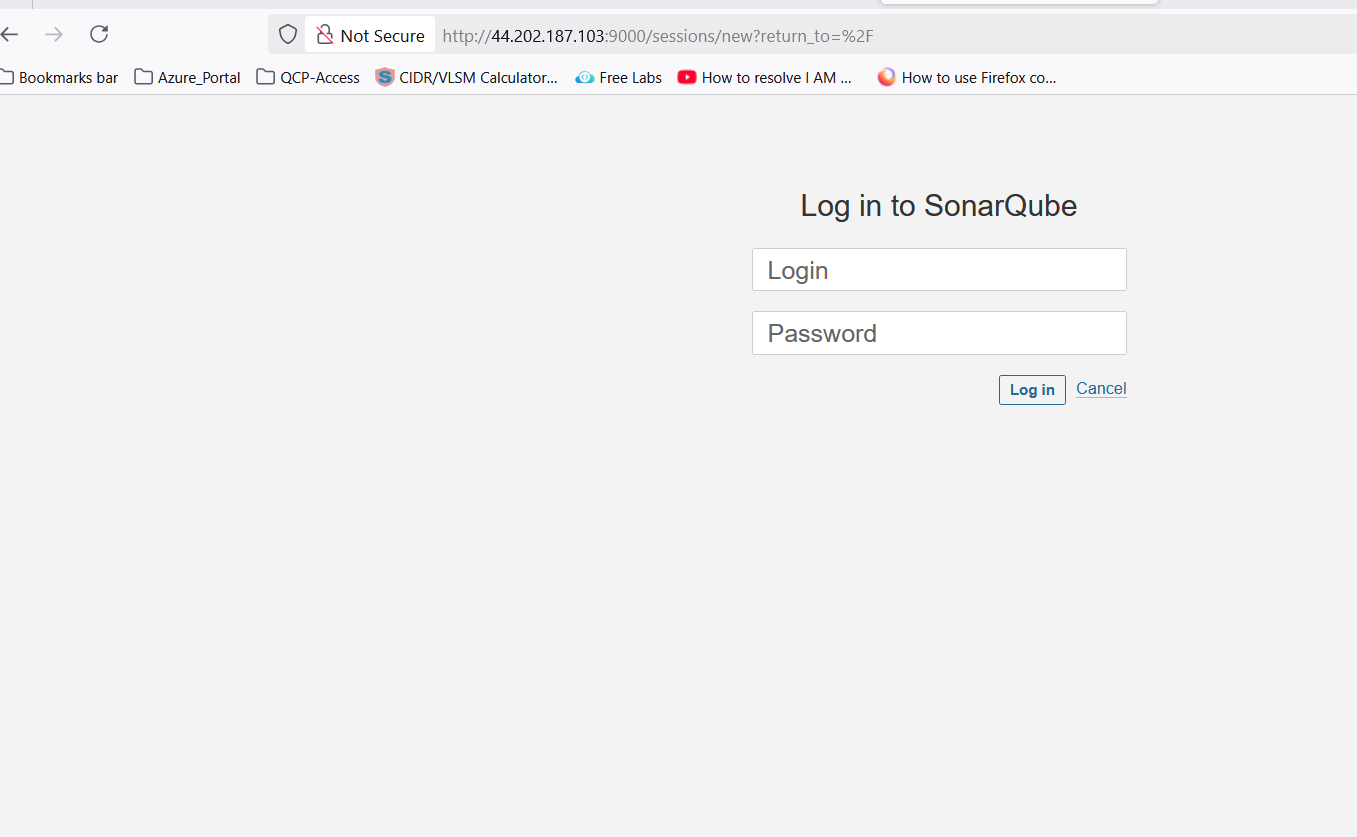Image resolution: width=1357 pixels, height=837 pixels.
Task: Click the Log in to SonarQube heading
Action: (939, 206)
